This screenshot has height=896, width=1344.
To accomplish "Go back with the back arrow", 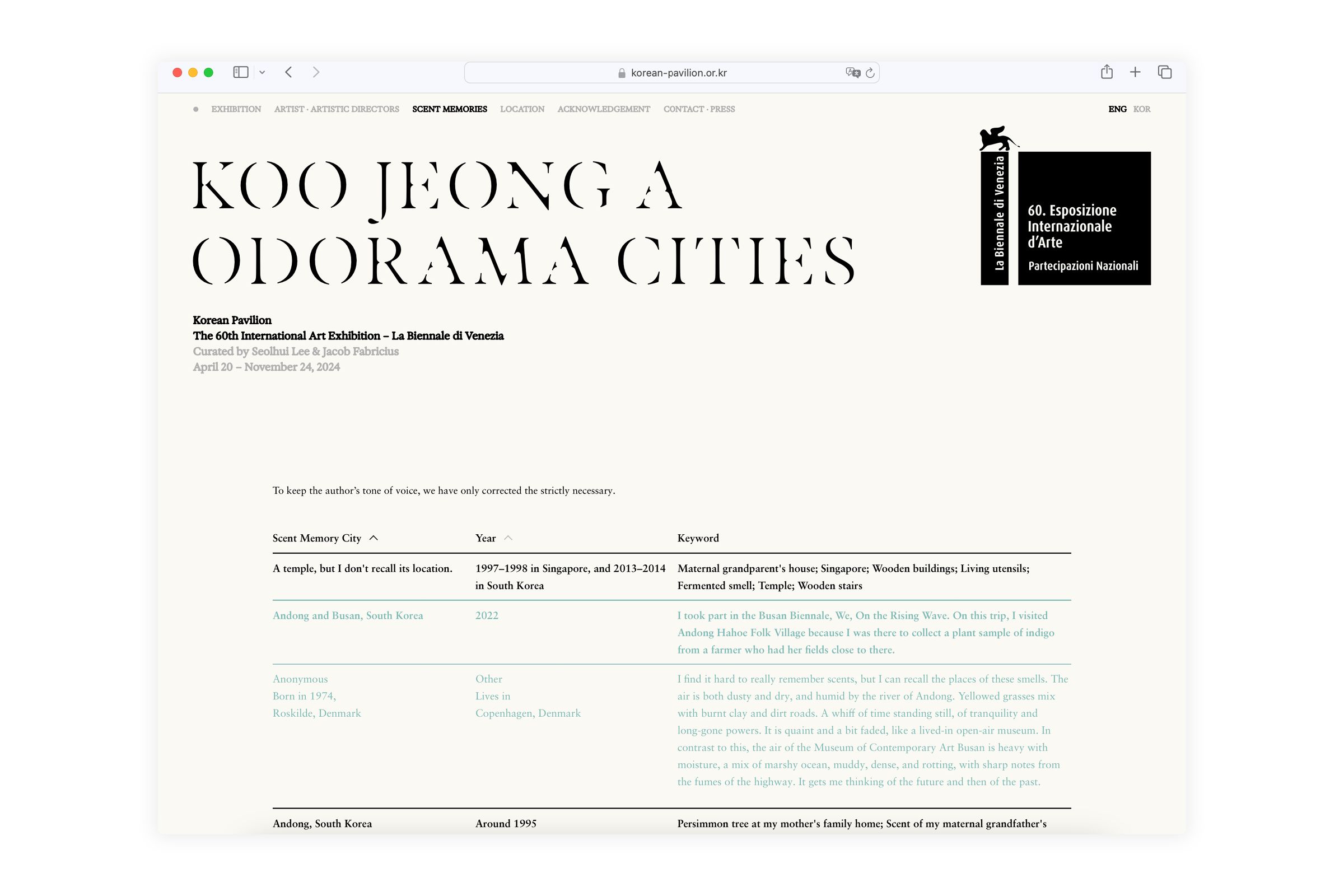I will coord(289,73).
